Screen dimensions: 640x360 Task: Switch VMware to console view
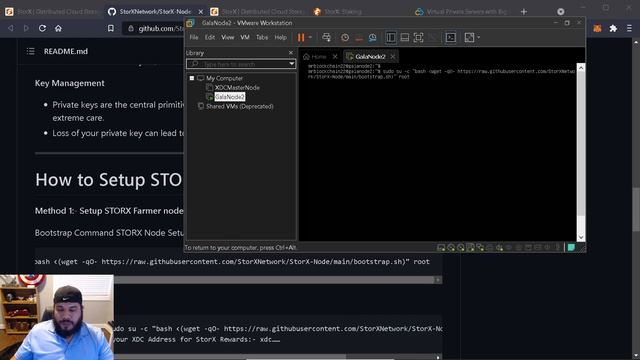coord(451,38)
